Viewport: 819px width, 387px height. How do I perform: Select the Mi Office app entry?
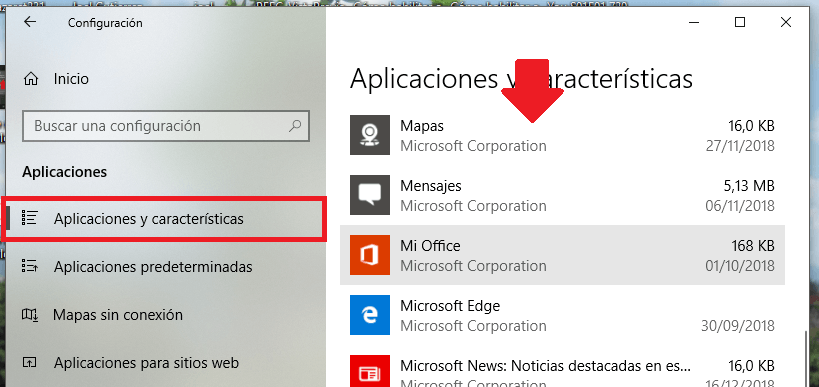(562, 255)
